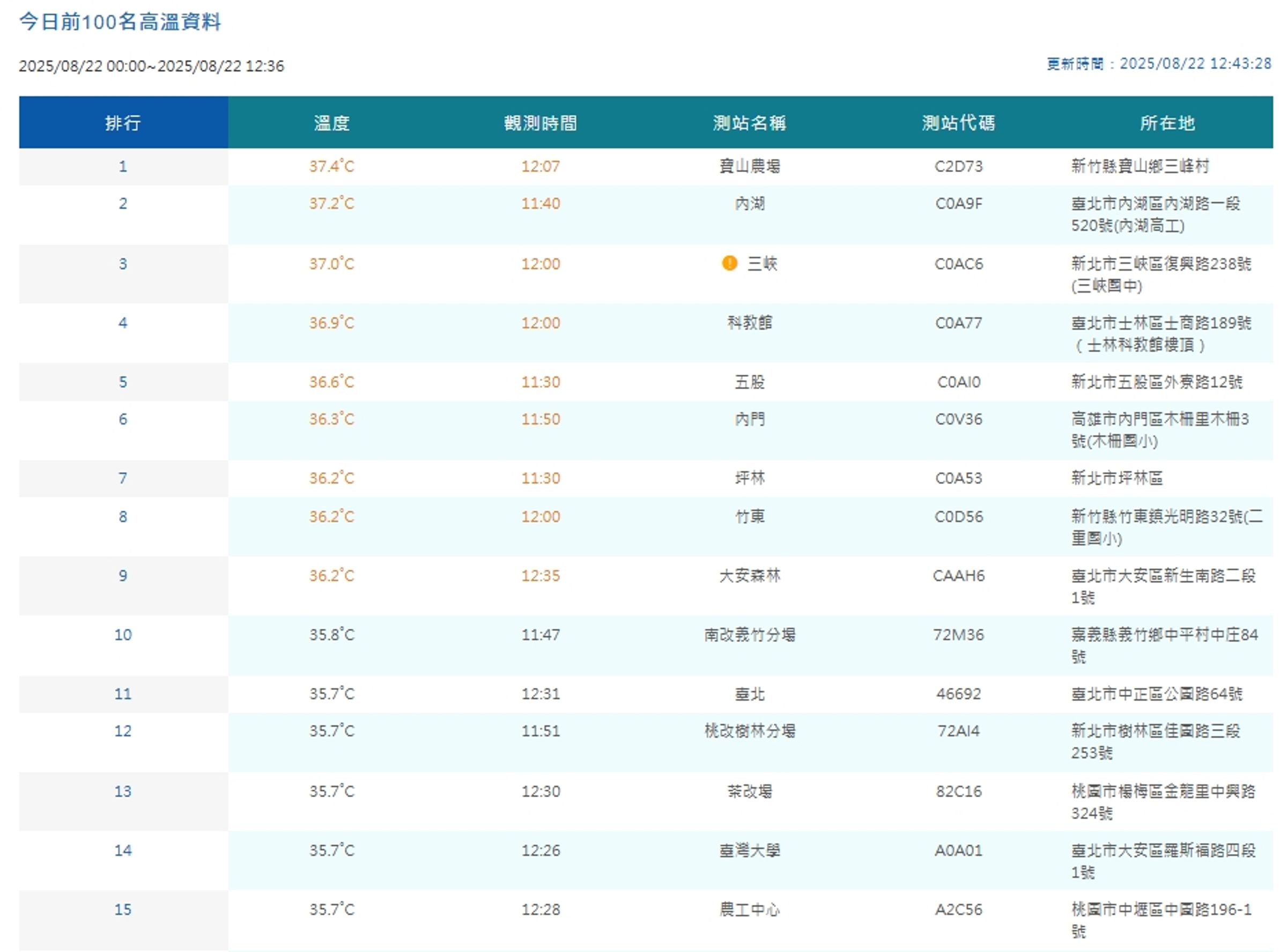Click station code C0A53
The width and height of the screenshot is (1287, 952).
point(958,478)
